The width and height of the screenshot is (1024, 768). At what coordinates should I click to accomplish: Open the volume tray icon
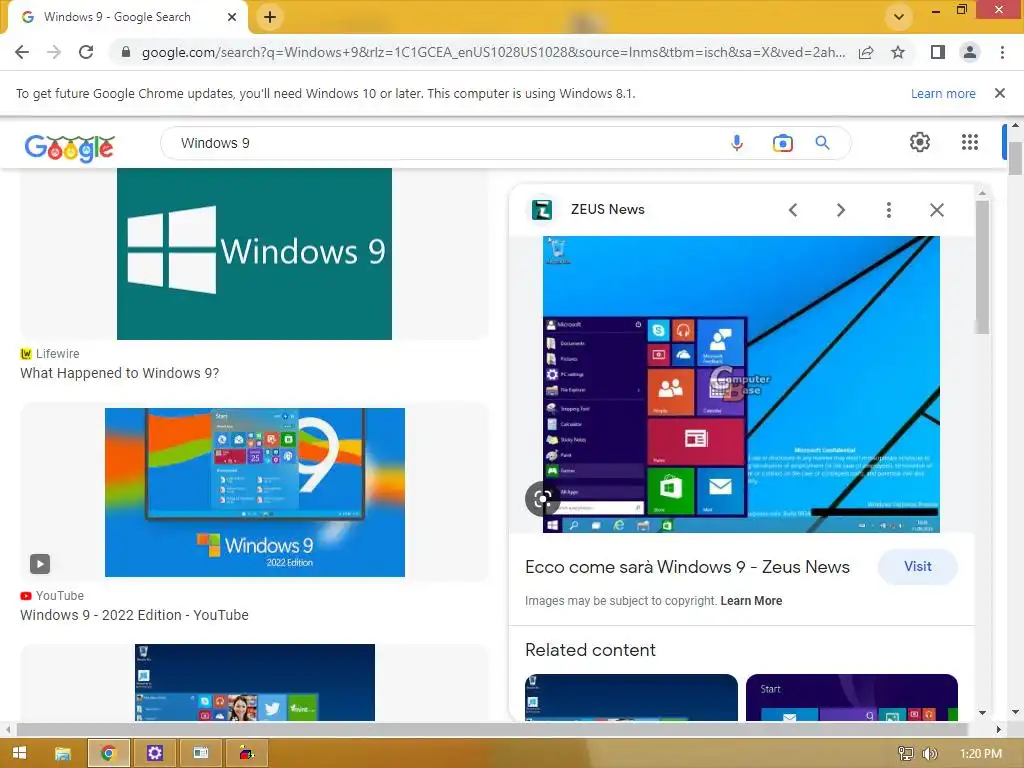pyautogui.click(x=929, y=754)
